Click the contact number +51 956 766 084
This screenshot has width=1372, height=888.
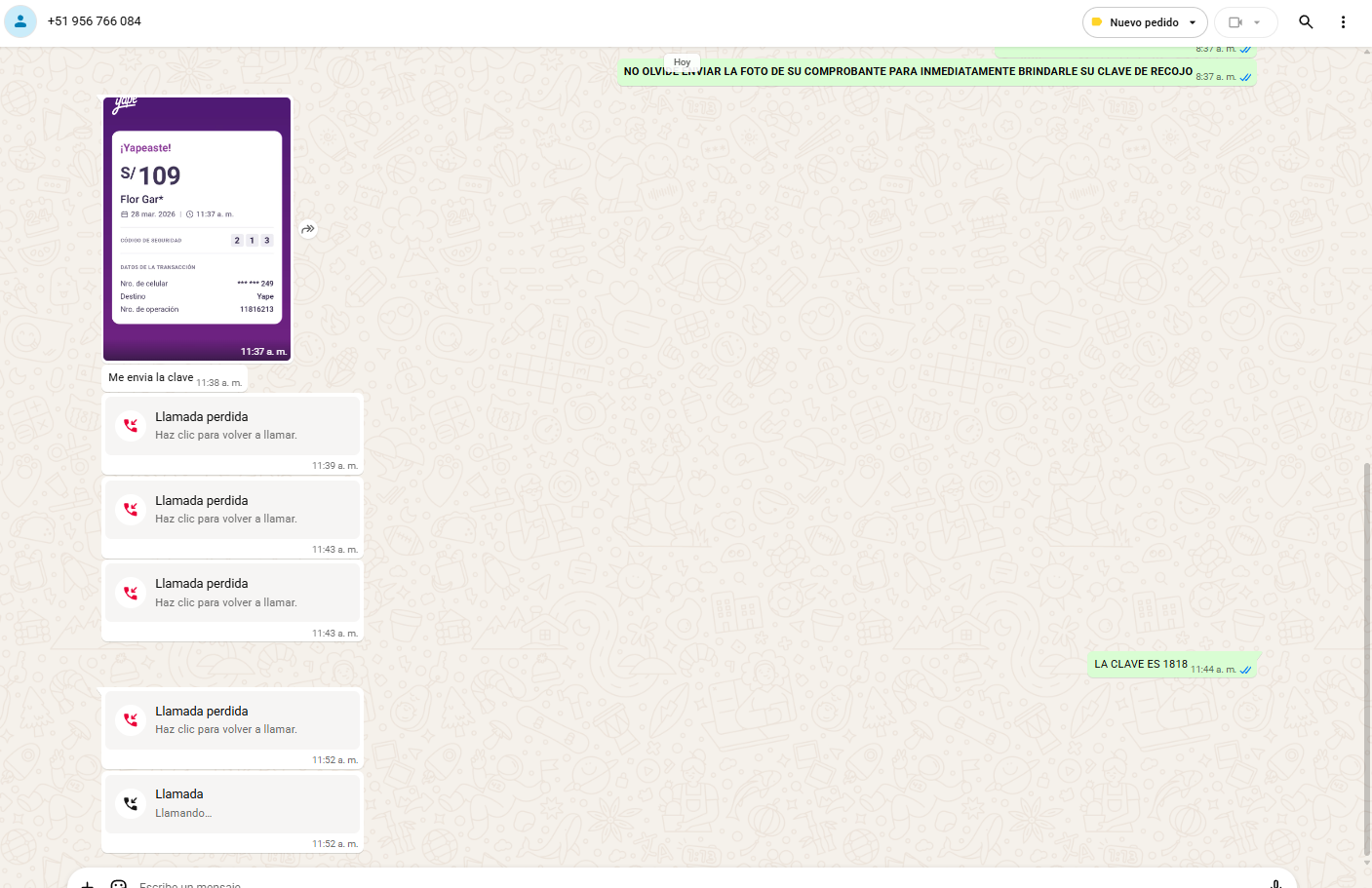coord(95,21)
